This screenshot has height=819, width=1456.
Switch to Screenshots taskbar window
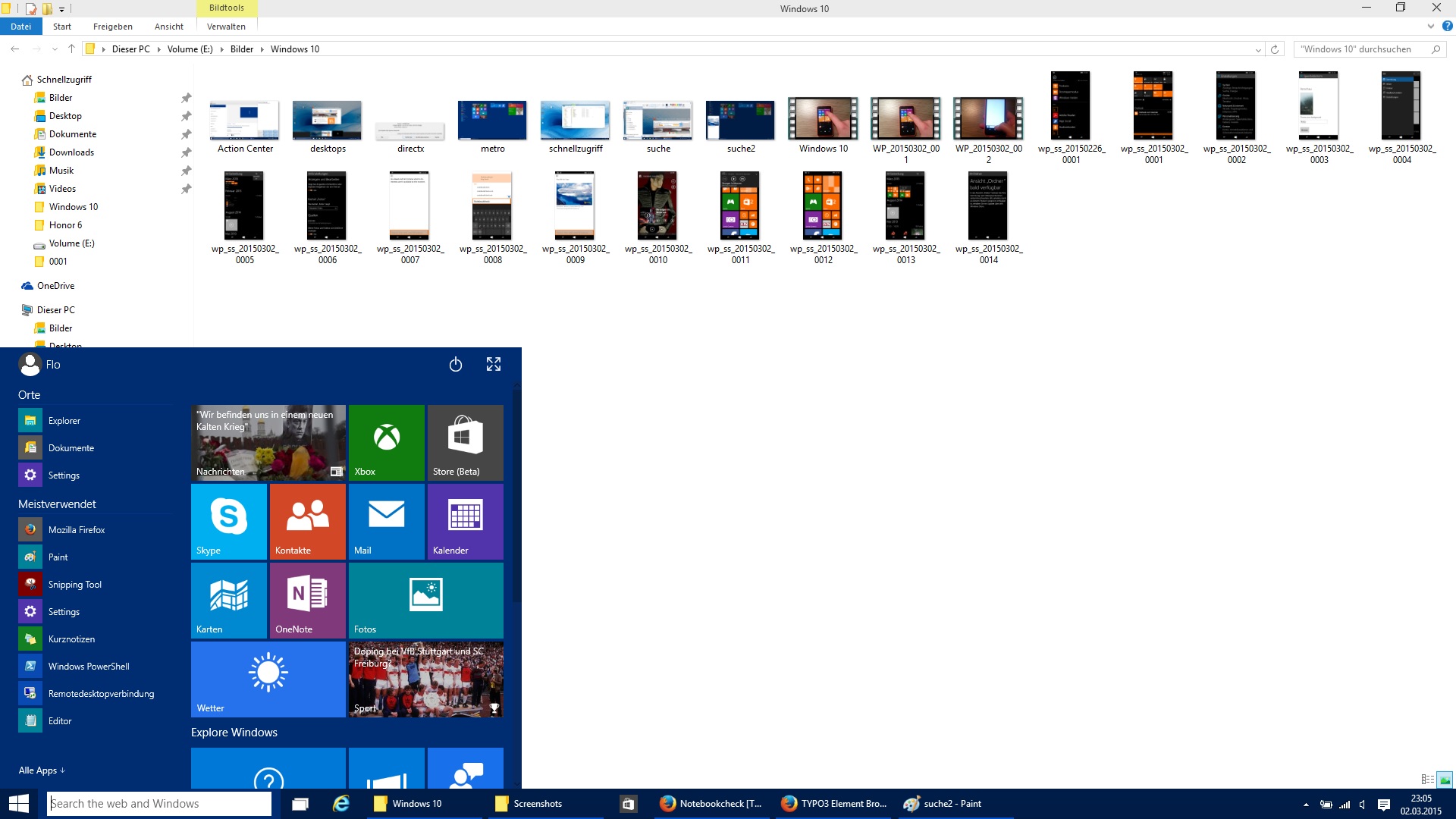(546, 804)
